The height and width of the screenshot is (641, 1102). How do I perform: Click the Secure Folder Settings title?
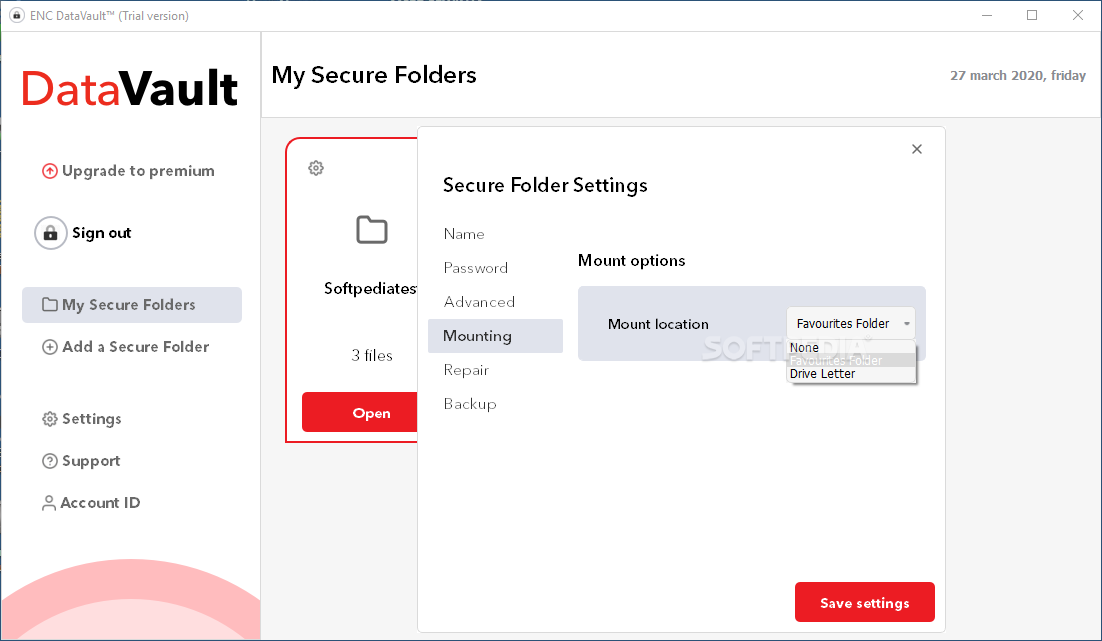tap(545, 186)
